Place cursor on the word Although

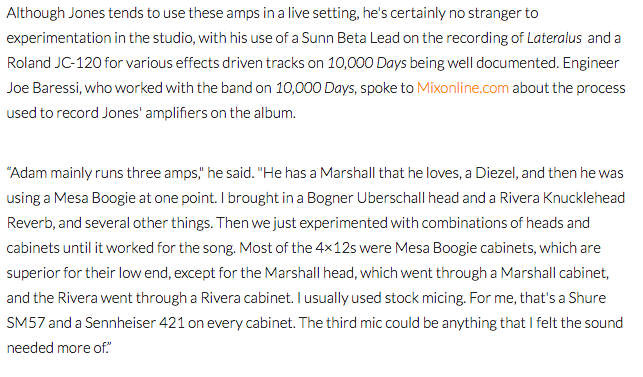(x=36, y=13)
